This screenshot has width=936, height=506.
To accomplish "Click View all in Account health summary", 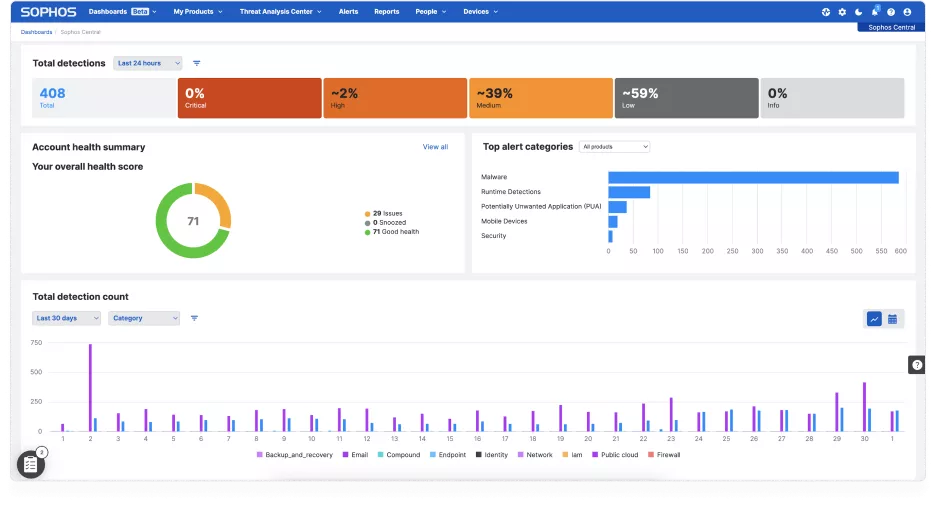I will pos(435,147).
